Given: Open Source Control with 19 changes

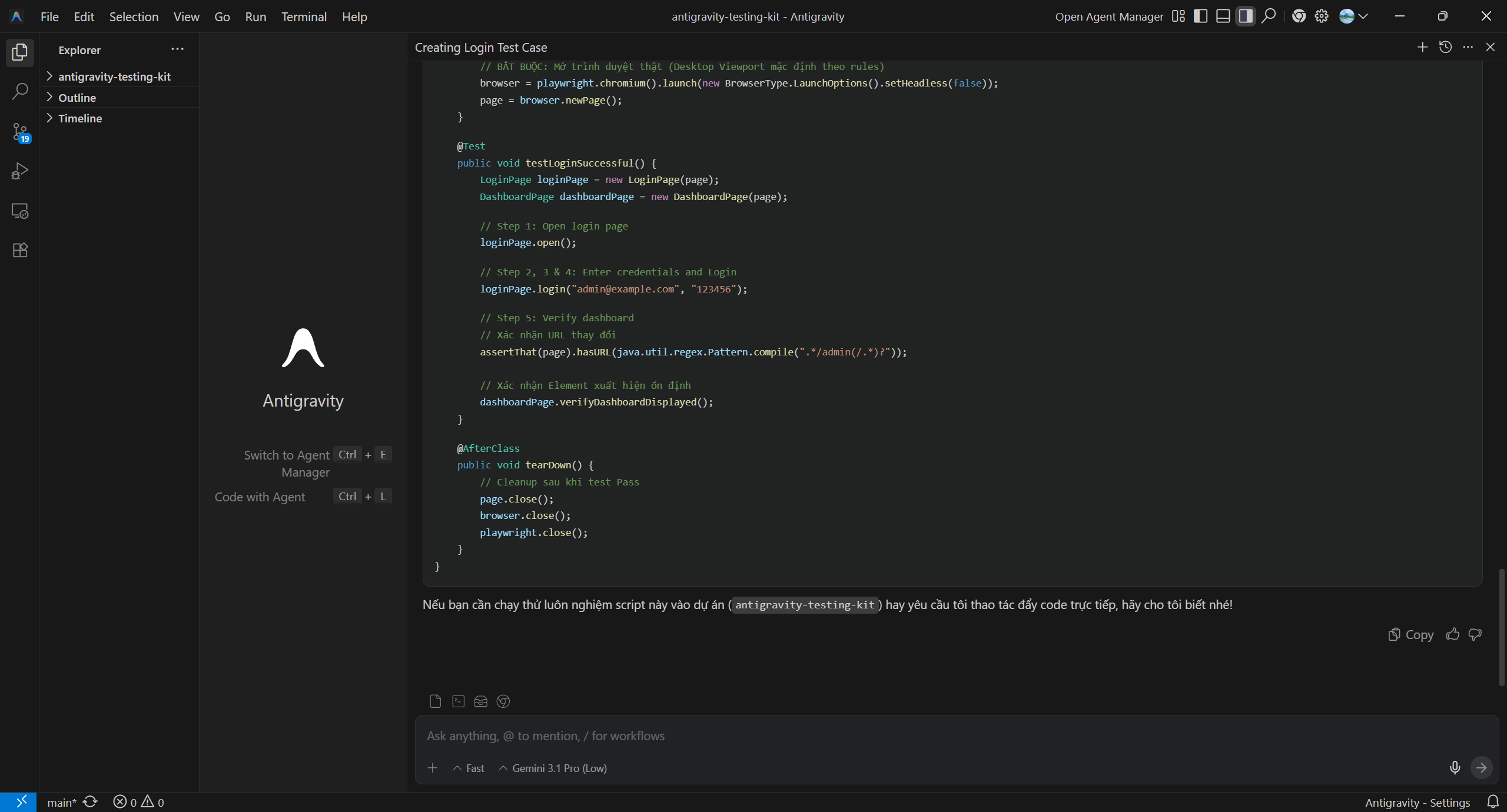Looking at the screenshot, I should [x=20, y=132].
